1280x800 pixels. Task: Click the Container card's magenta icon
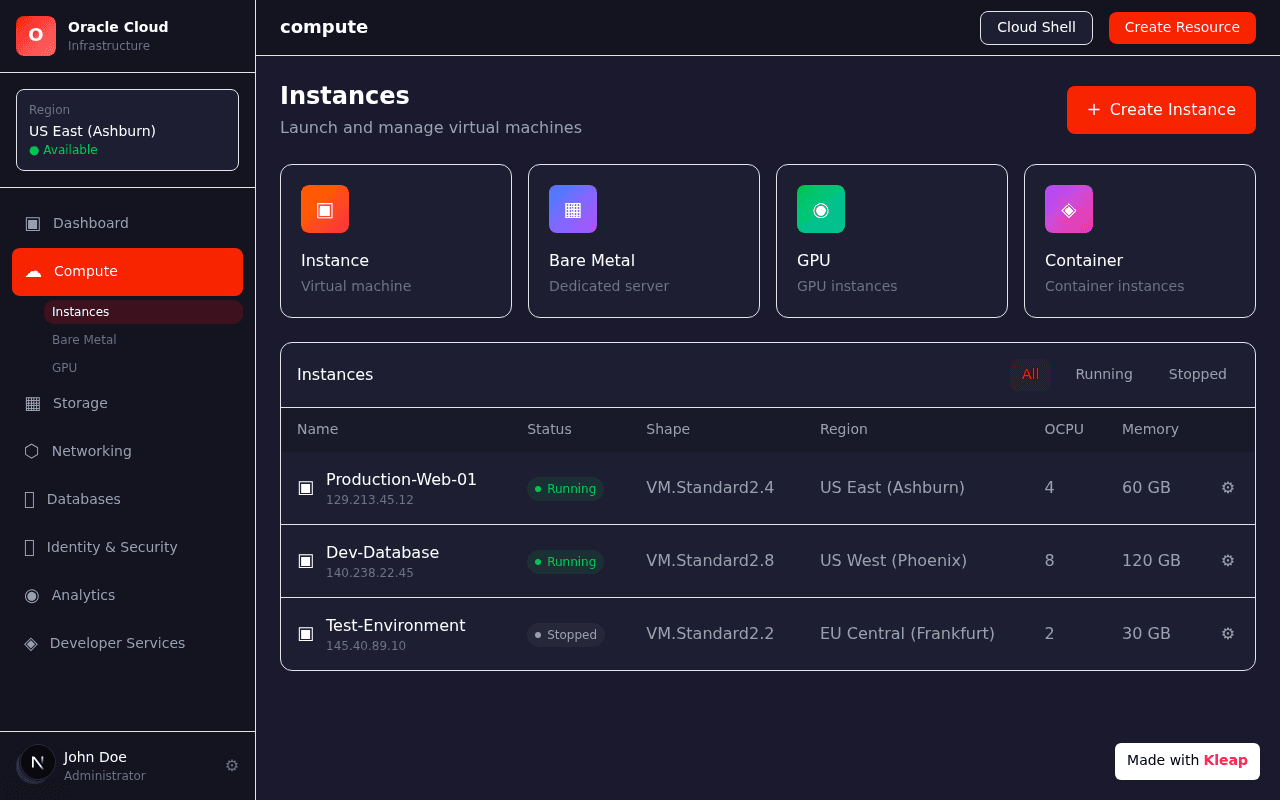[1069, 209]
